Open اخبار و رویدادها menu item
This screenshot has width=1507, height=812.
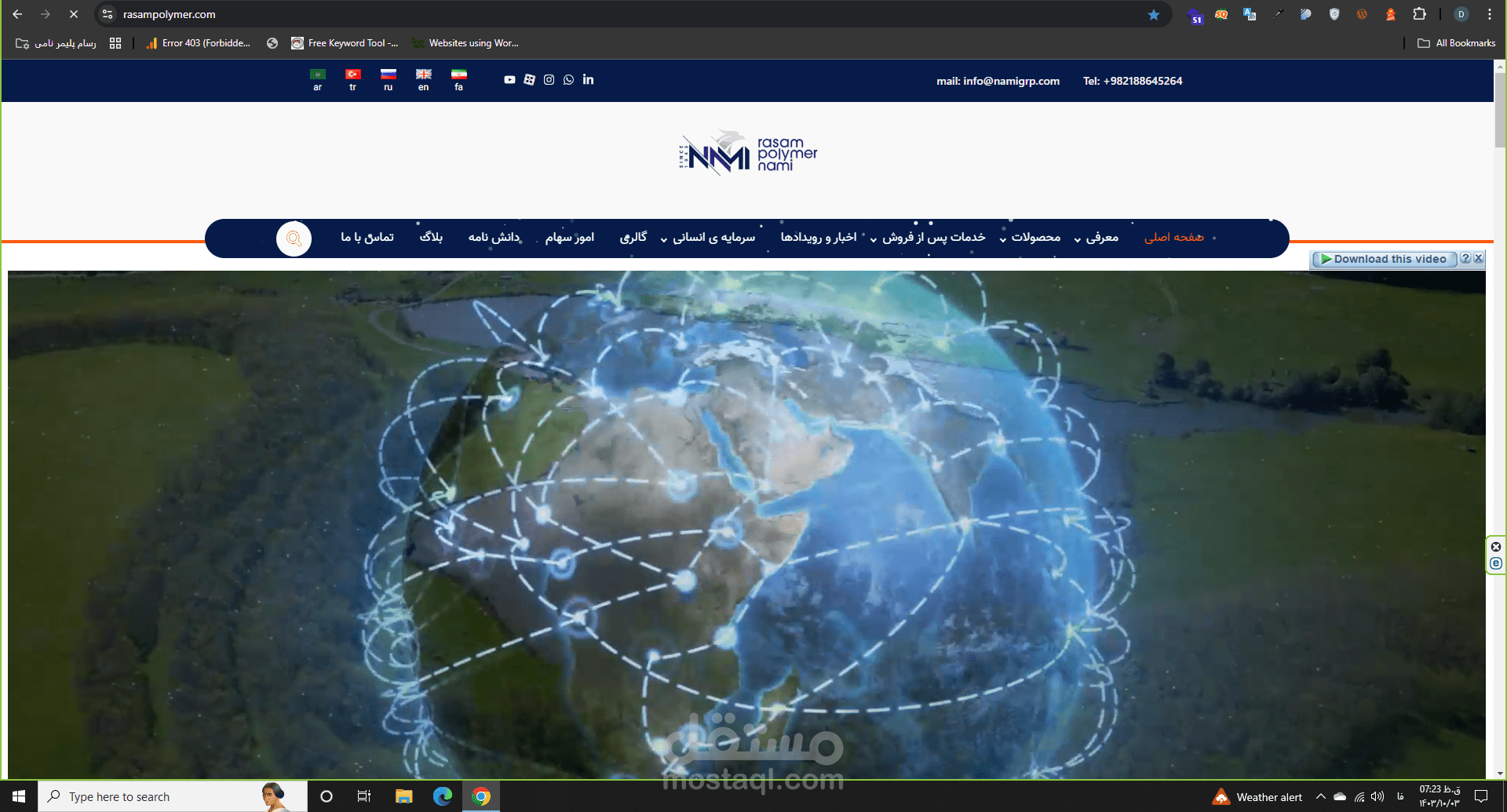coord(819,238)
